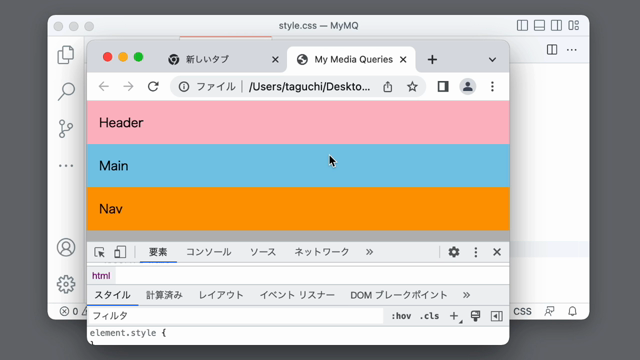Open VS Code editor more actions menu
The width and height of the screenshot is (640, 360).
[x=572, y=50]
